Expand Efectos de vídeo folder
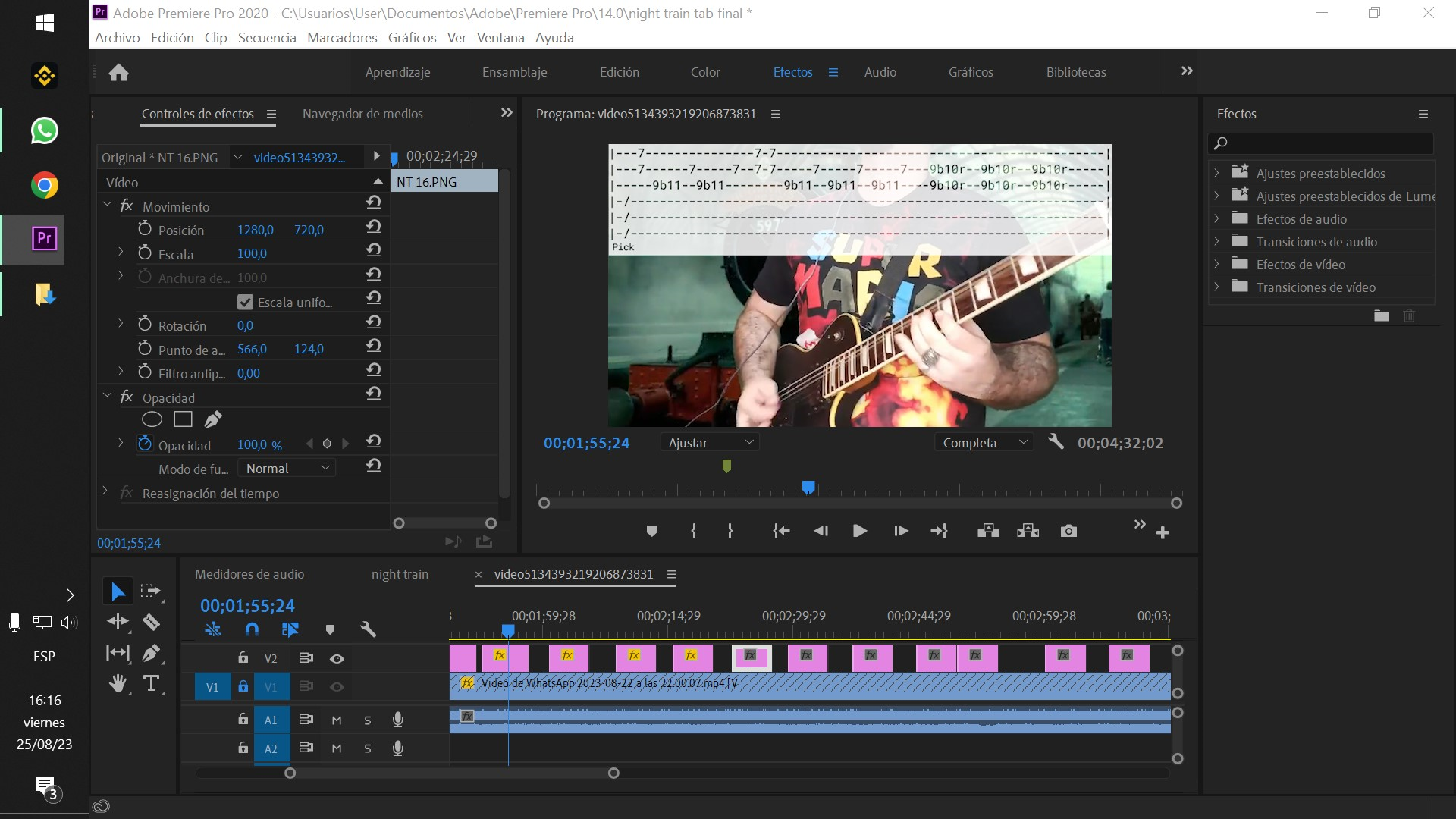Screen dimensions: 1456x819 pos(1217,264)
